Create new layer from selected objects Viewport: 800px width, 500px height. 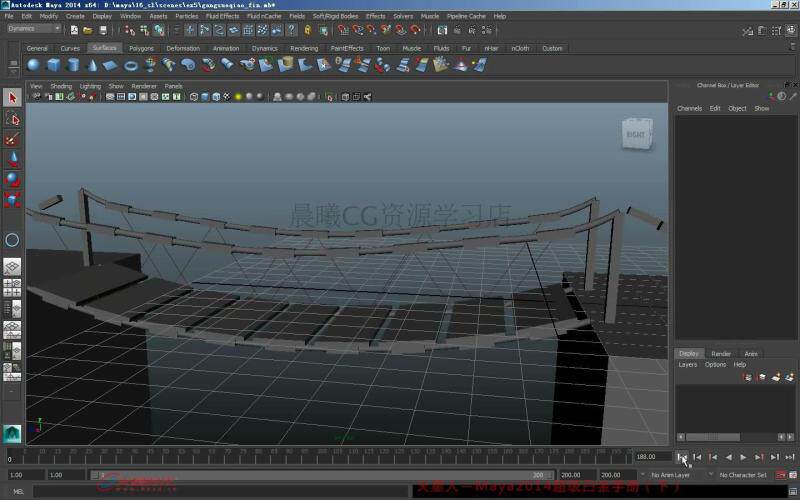coord(789,377)
